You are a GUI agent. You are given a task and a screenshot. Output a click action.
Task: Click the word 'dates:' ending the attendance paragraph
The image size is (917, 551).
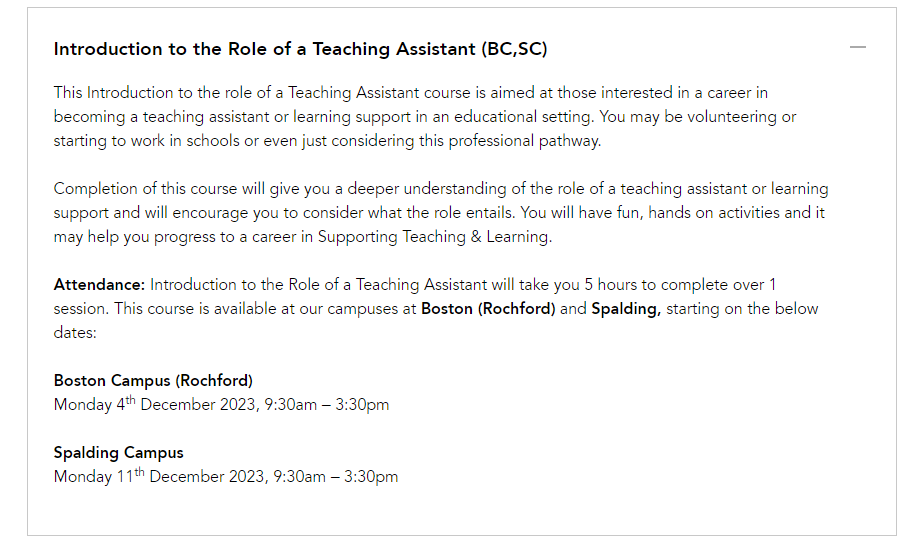pos(75,333)
